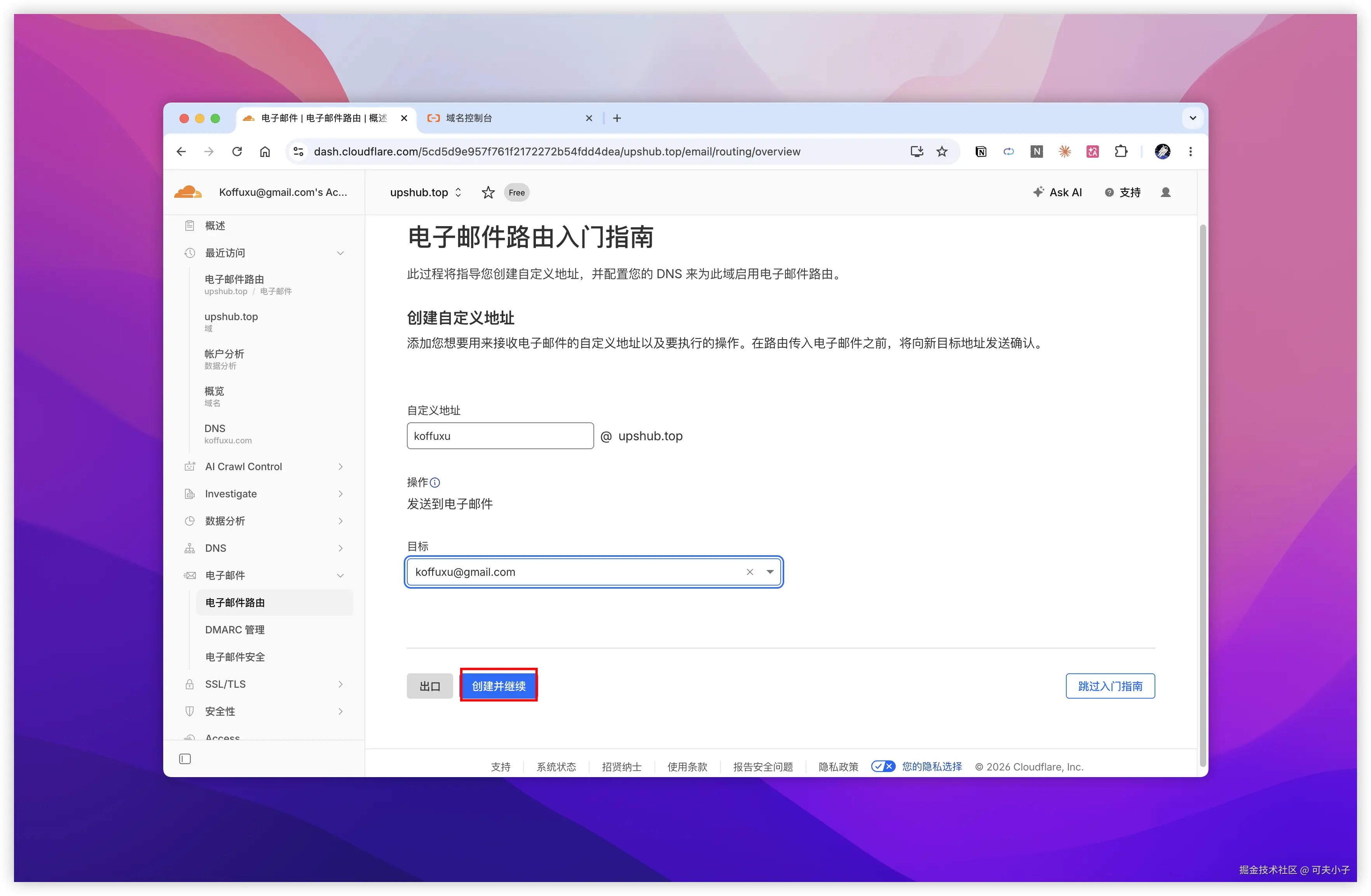Select 电子邮件路由 under 电子邮件
This screenshot has width=1371, height=896.
[274, 602]
